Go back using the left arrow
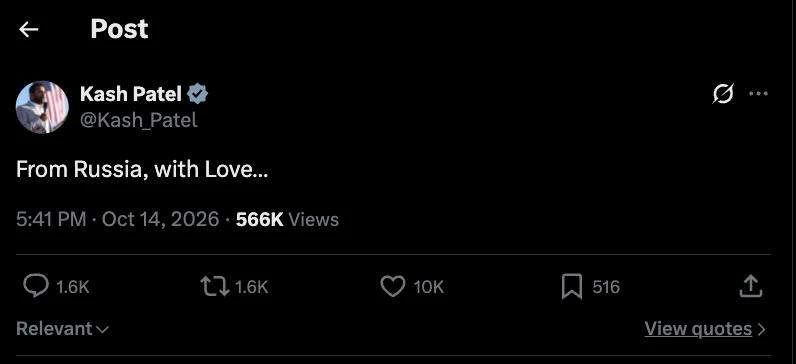Viewport: 796px width, 364px height. coord(28,29)
